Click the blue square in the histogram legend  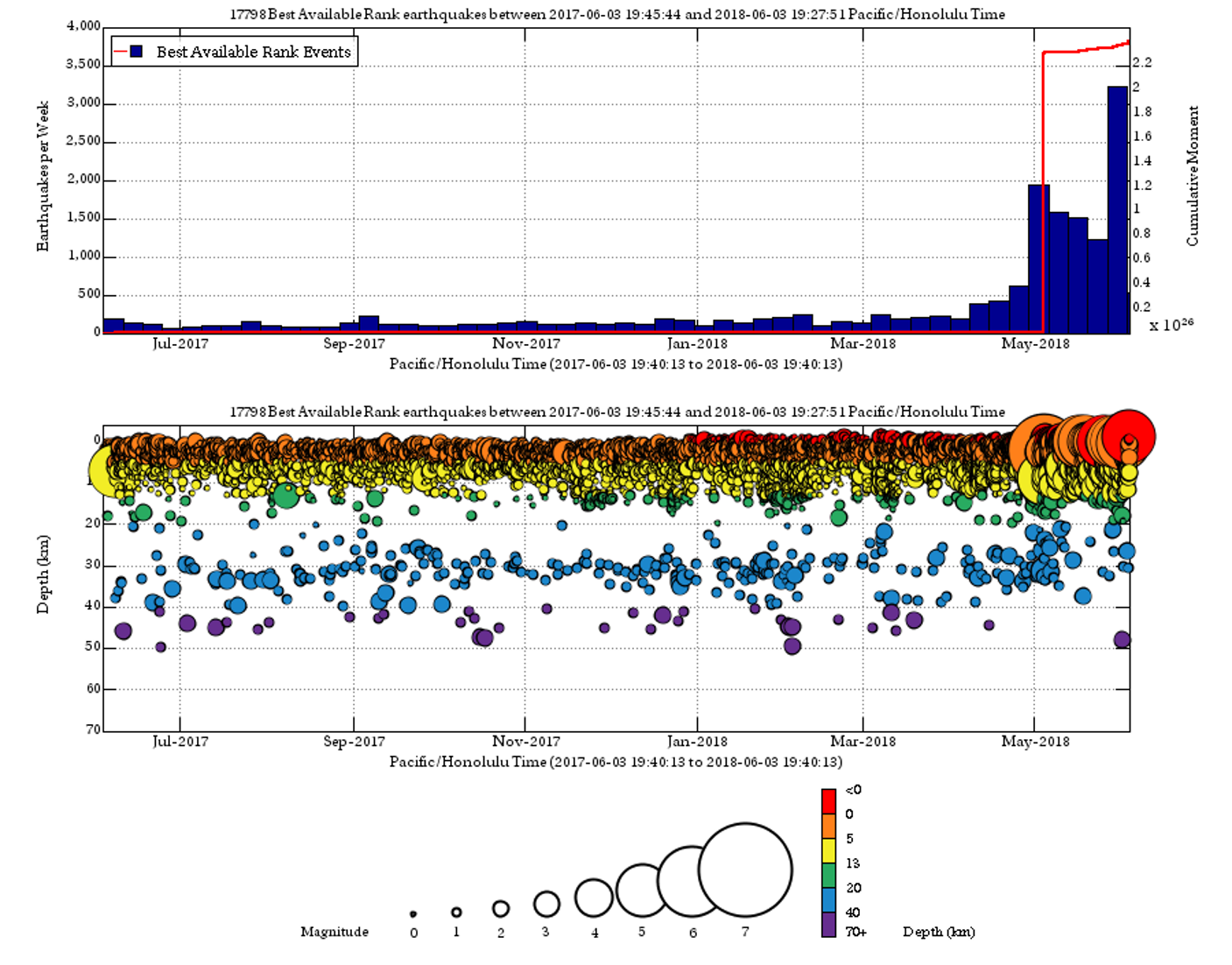(137, 52)
